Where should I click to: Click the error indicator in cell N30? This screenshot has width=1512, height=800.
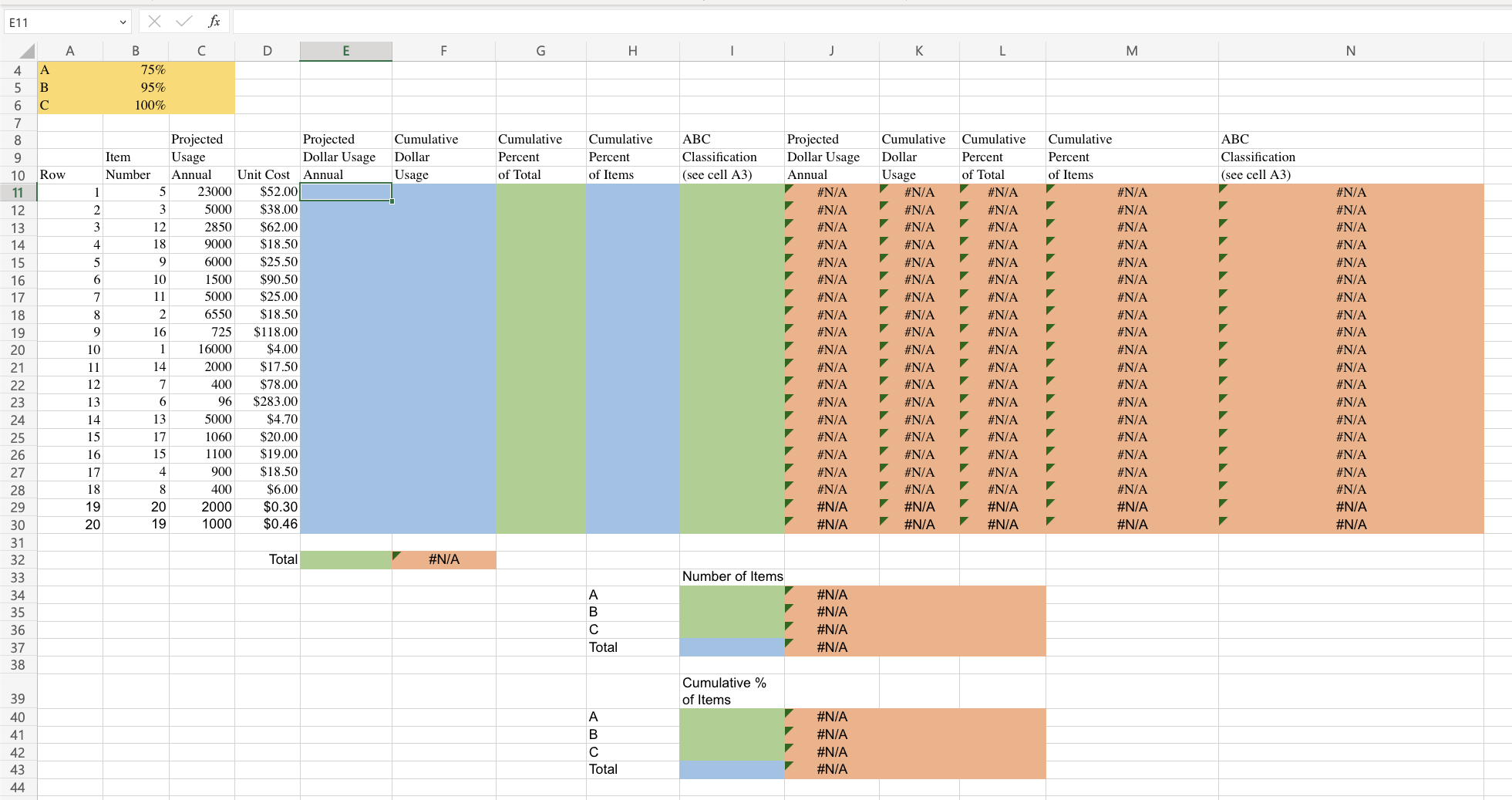pyautogui.click(x=1224, y=520)
